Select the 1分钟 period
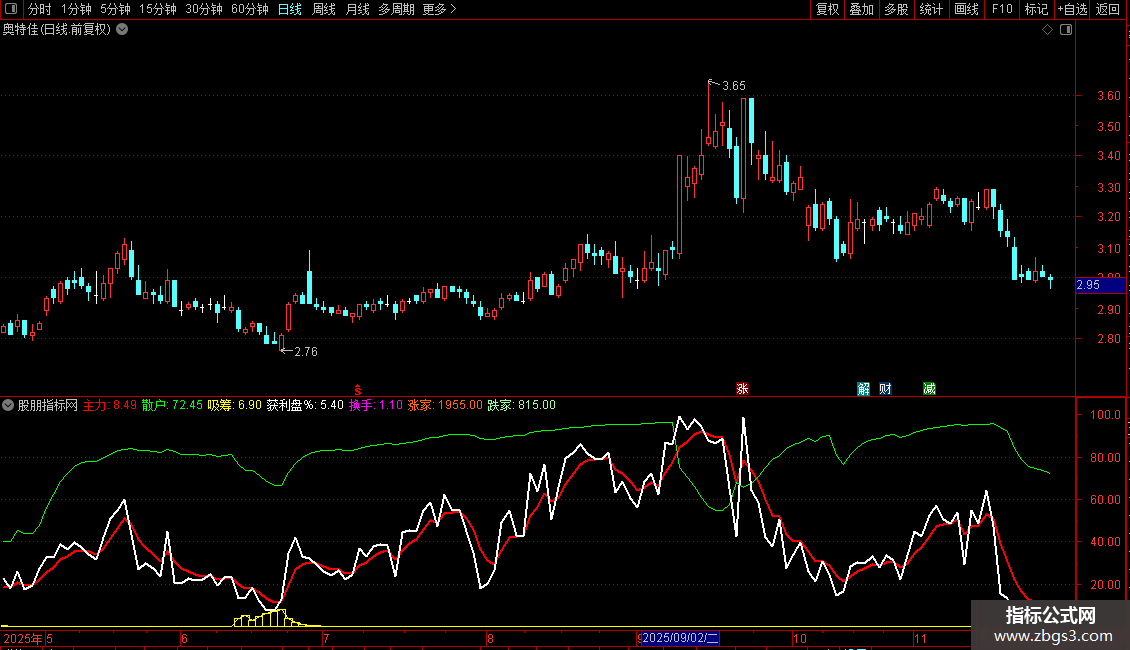Screen dimensions: 1130x650 coord(76,9)
